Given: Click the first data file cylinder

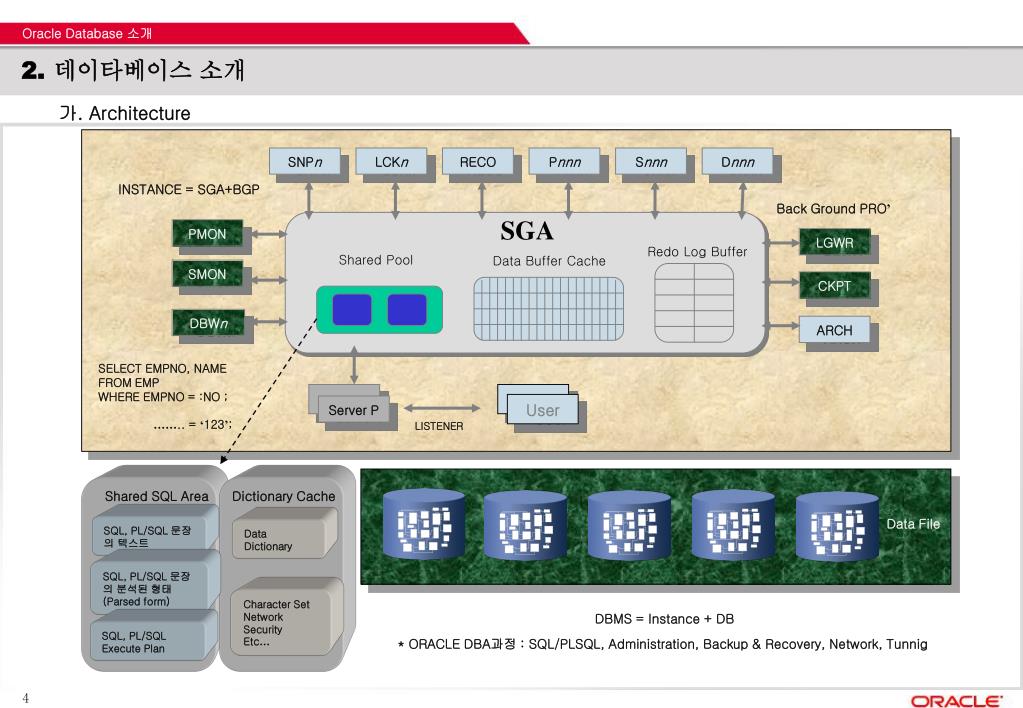Looking at the screenshot, I should (424, 525).
